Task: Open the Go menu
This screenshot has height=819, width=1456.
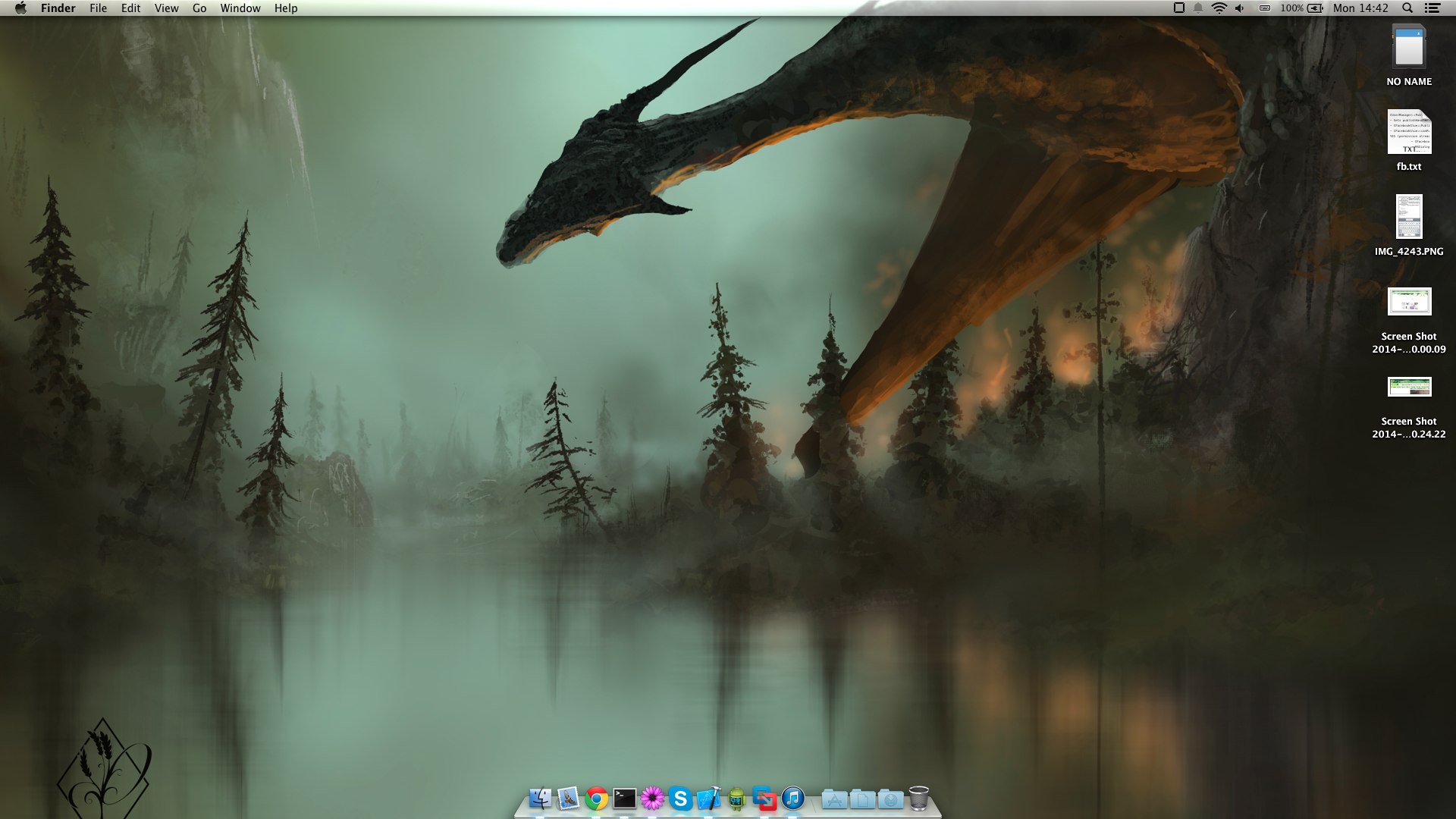Action: point(199,8)
